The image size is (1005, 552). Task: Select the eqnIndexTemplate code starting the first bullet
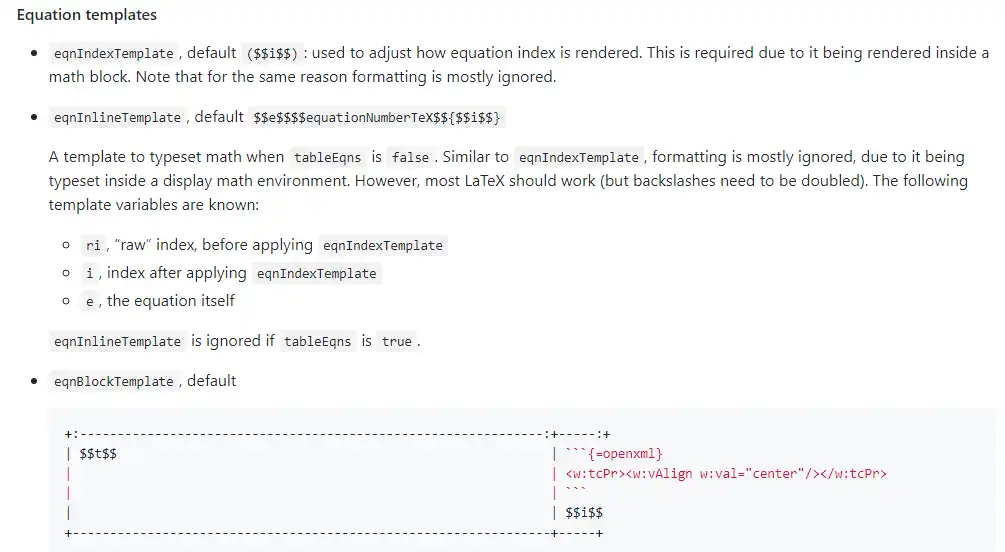tap(113, 53)
